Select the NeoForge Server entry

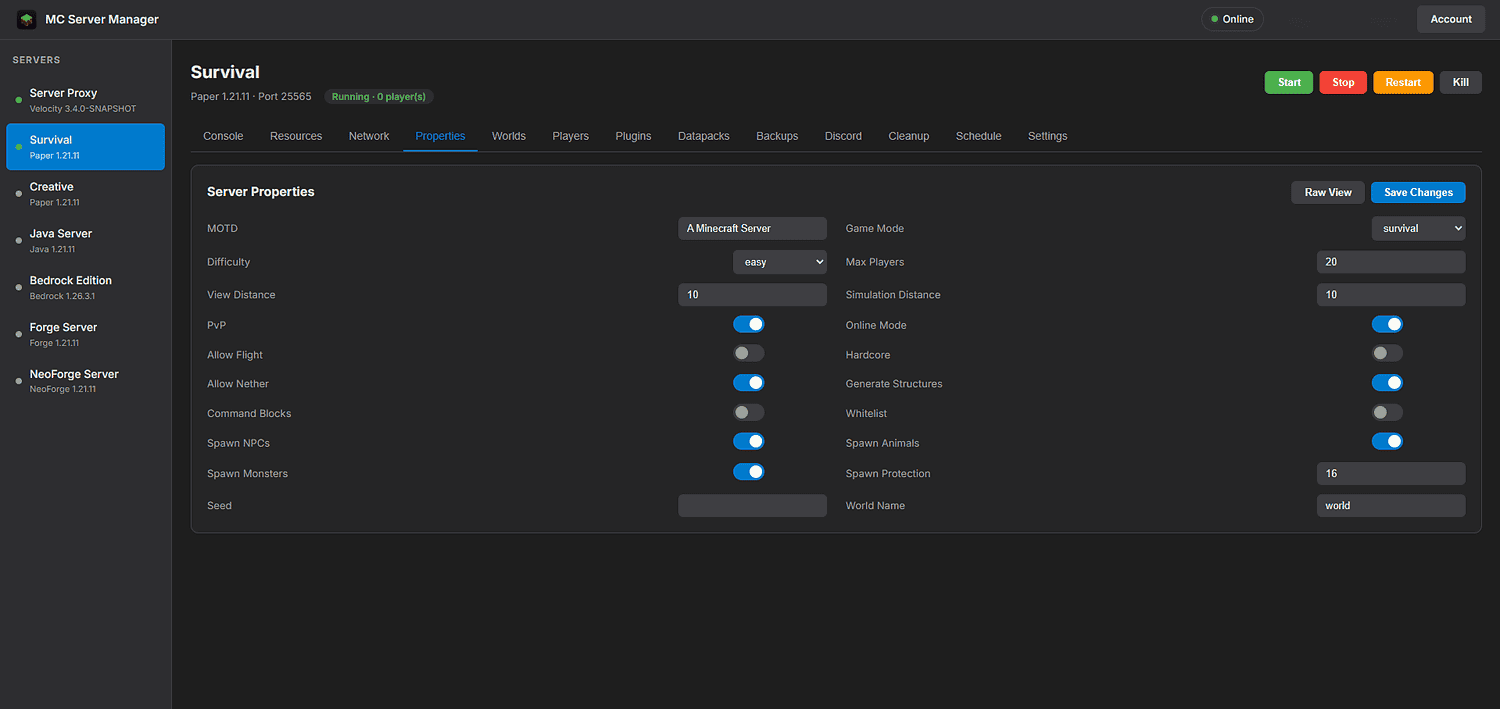coord(85,381)
